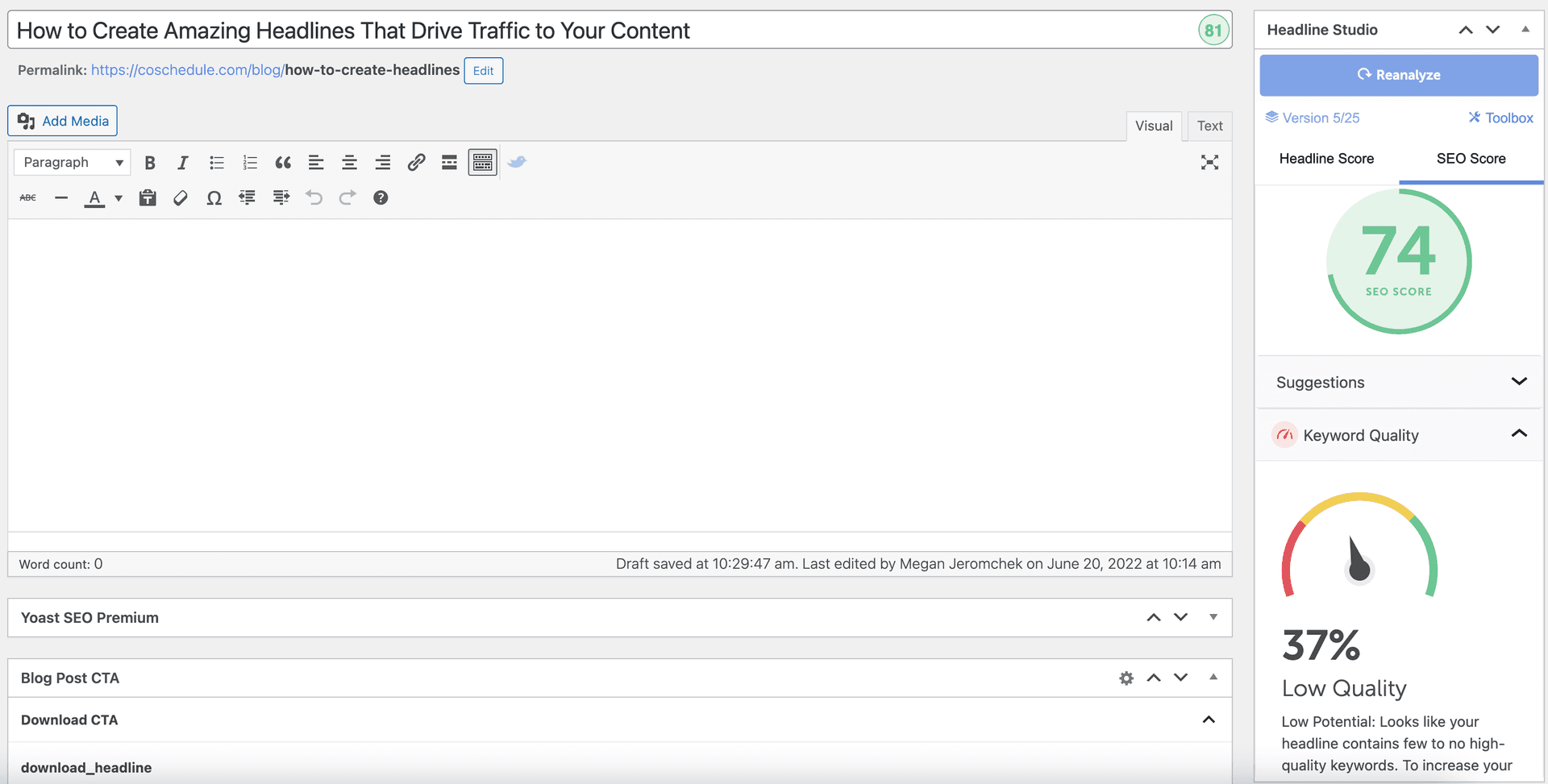This screenshot has height=784, width=1548.
Task: Apply italic formatting
Action: (x=183, y=162)
